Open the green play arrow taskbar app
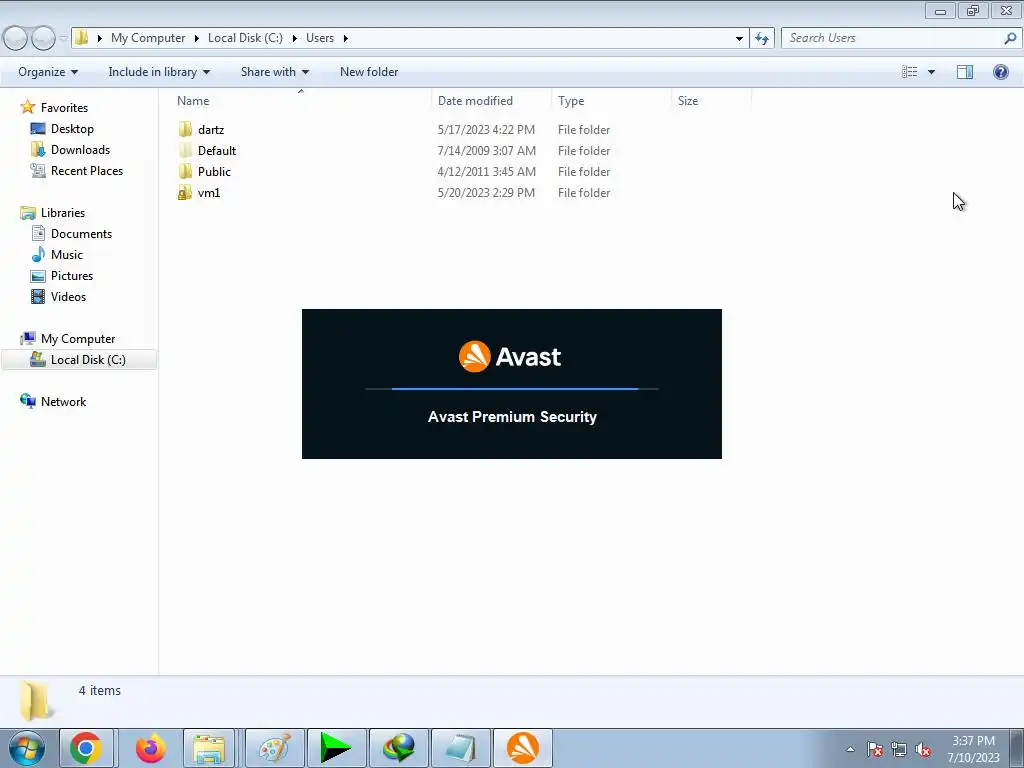Viewport: 1024px width, 768px height. [336, 748]
